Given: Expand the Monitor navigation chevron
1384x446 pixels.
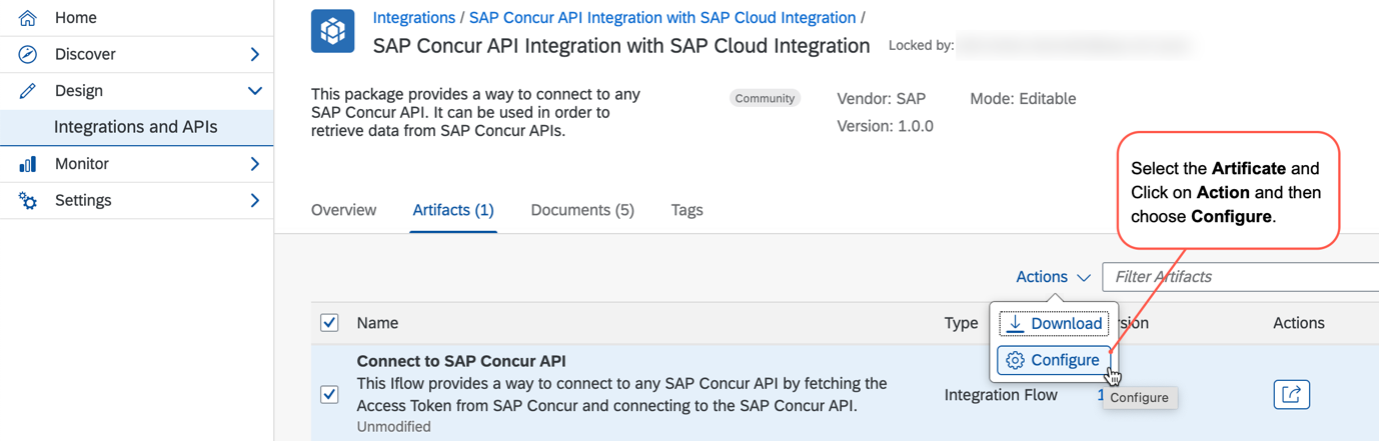Looking at the screenshot, I should [x=255, y=164].
